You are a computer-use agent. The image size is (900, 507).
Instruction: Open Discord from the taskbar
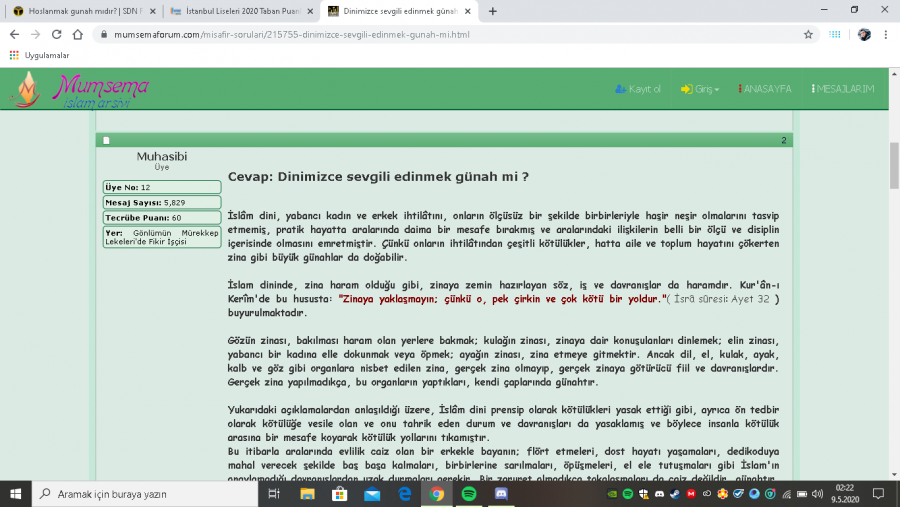501,494
